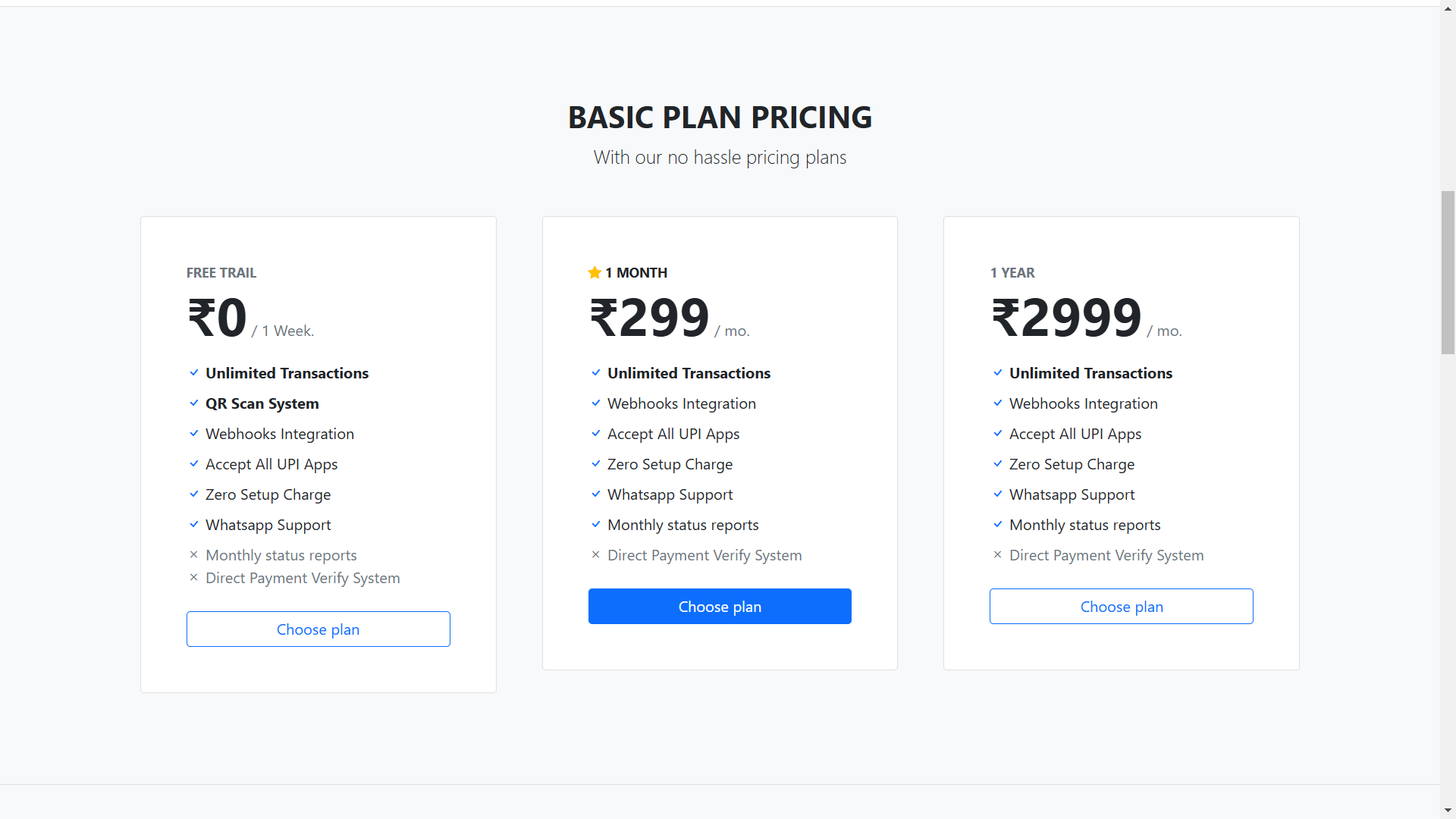Click the star icon beside 1 MONTH
Screen dimensions: 1456x819
tap(595, 272)
